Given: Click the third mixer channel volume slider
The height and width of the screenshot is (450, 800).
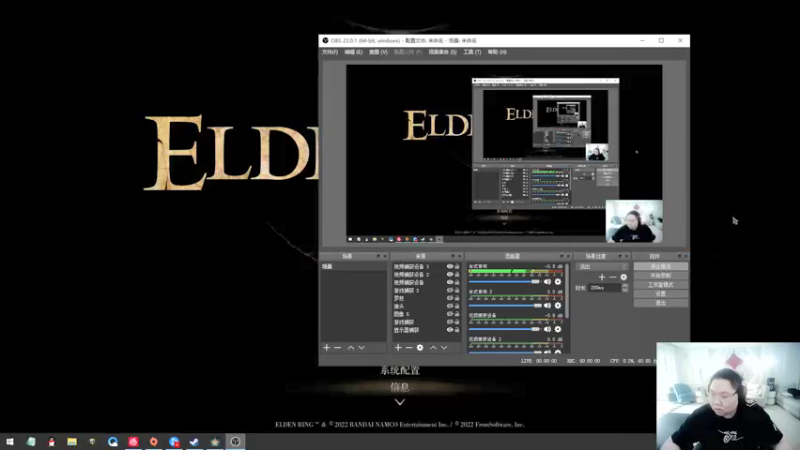Looking at the screenshot, I should tap(504, 329).
